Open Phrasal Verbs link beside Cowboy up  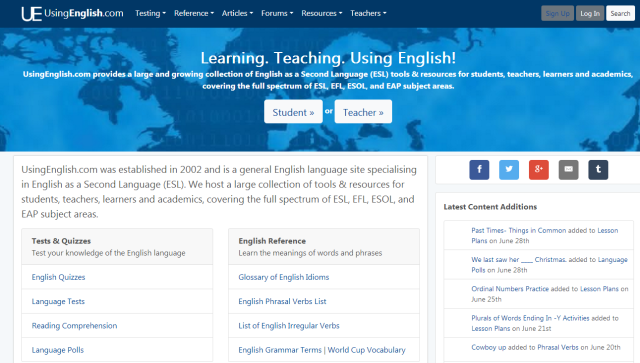coord(558,347)
